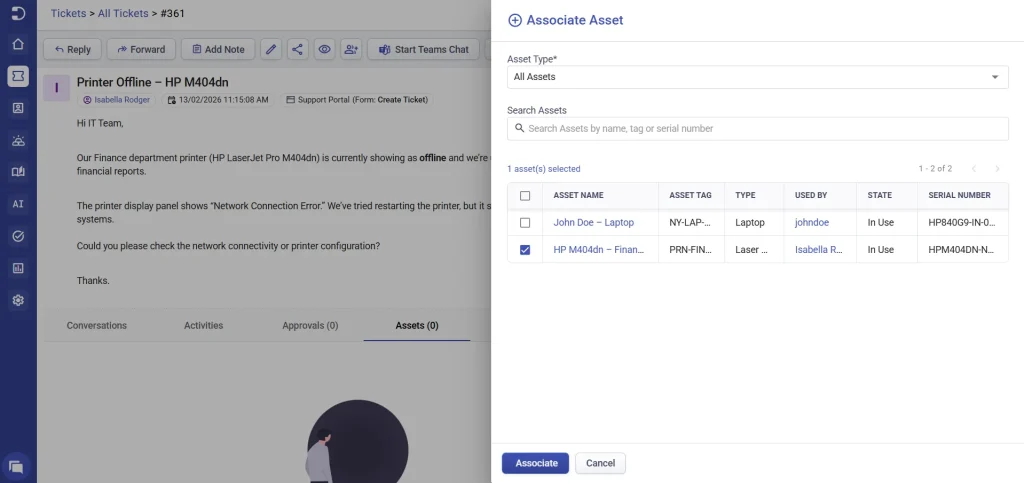Click the HPM404DN-N... serial number cell
The image size is (1024, 483).
tap(961, 250)
